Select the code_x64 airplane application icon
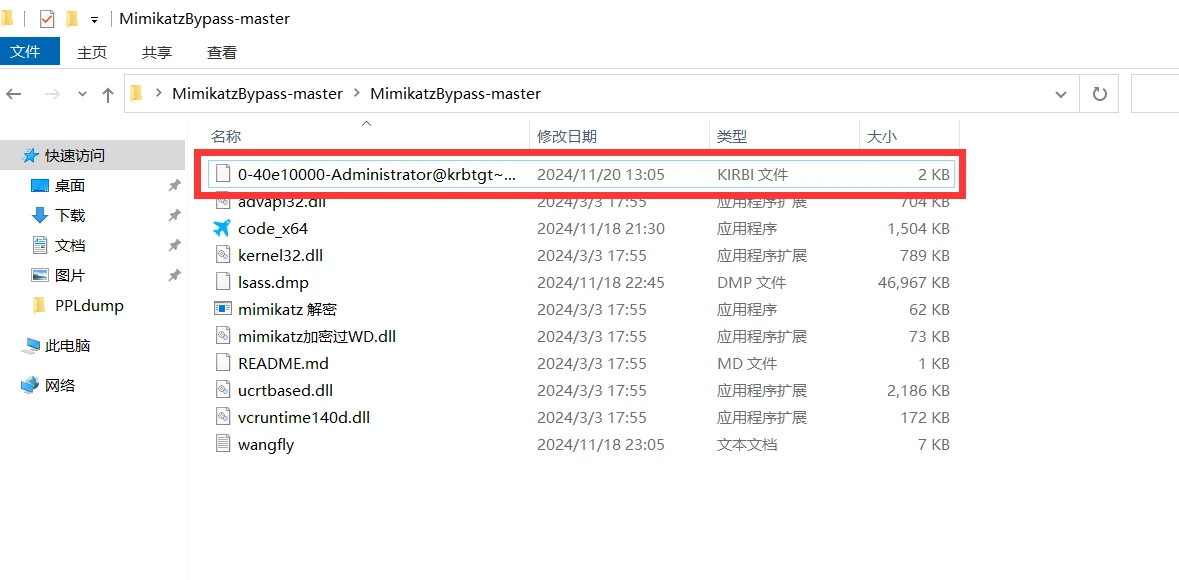Image resolution: width=1179 pixels, height=580 pixels. coord(222,228)
